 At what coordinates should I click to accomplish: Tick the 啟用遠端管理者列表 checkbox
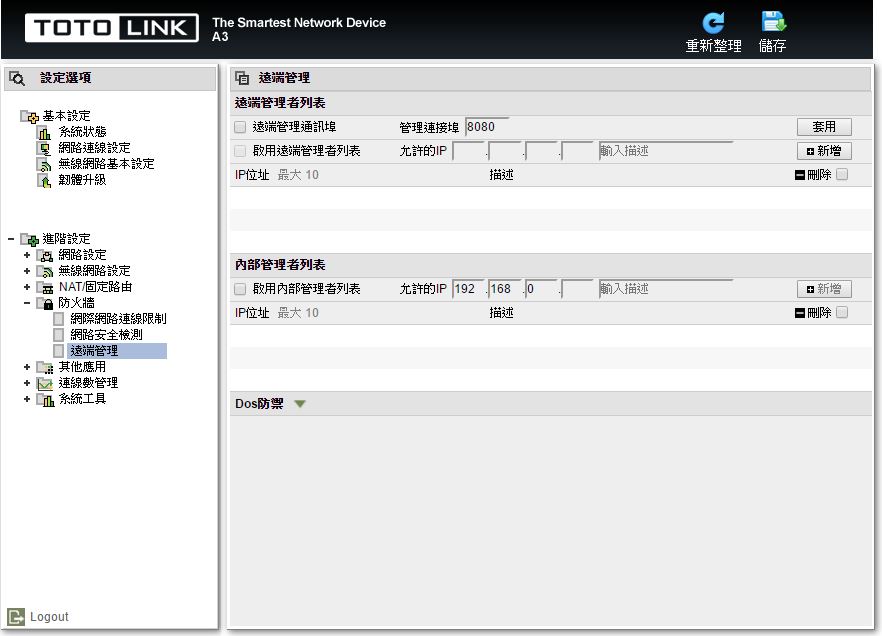coord(240,151)
